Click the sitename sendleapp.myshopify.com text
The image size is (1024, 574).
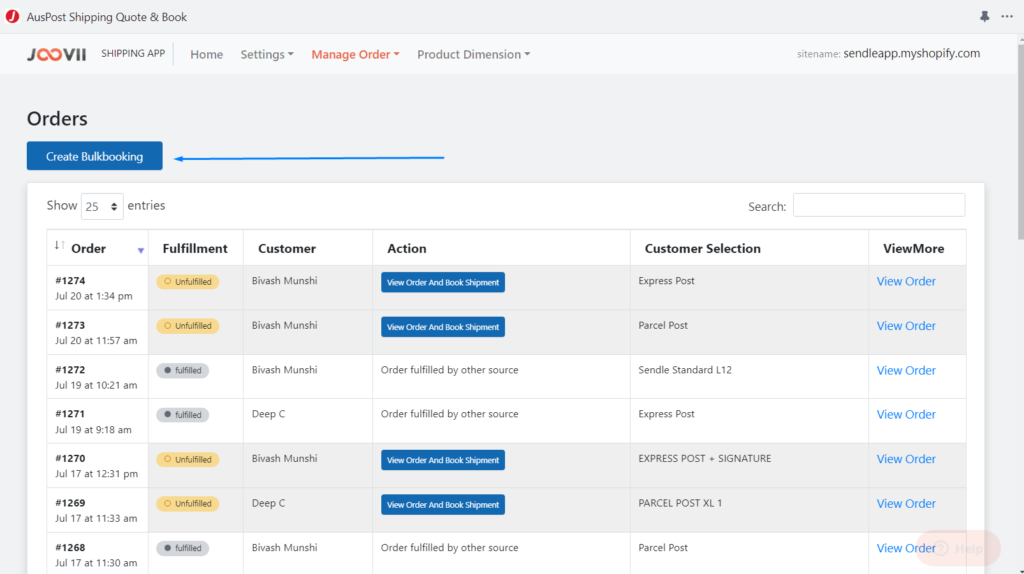tap(911, 54)
